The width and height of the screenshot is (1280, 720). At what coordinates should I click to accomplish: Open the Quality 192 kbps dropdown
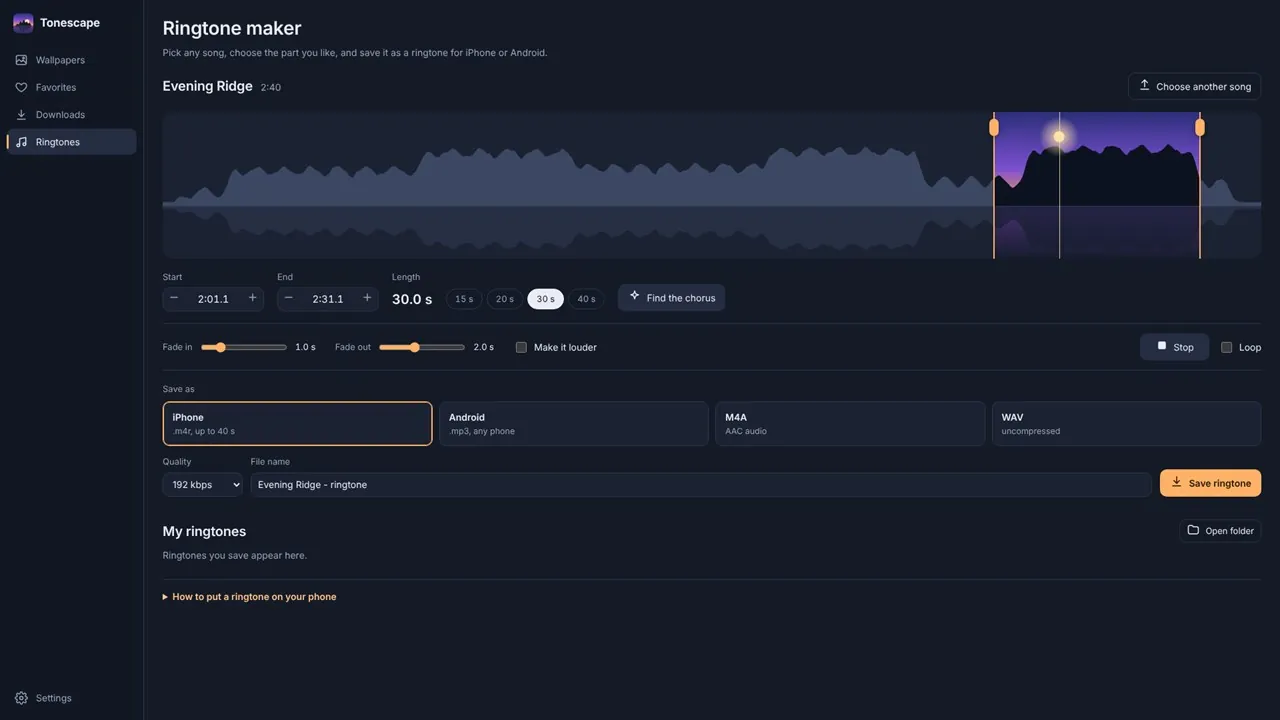(x=203, y=484)
